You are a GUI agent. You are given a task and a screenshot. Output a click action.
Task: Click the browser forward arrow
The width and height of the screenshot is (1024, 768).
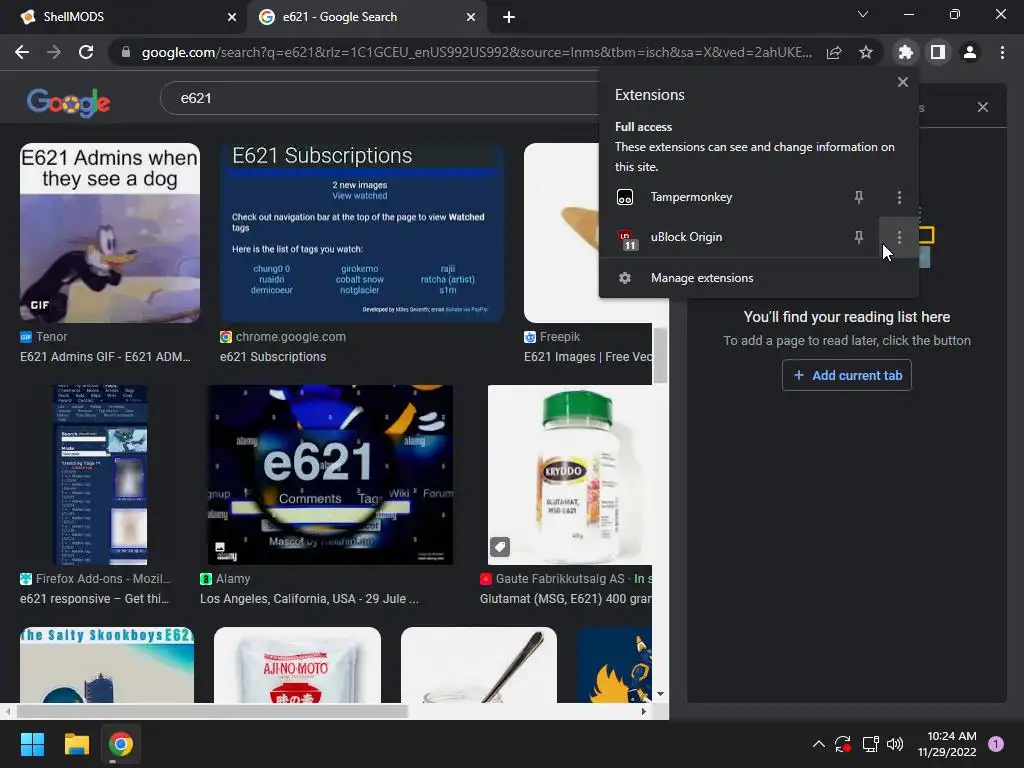point(54,52)
